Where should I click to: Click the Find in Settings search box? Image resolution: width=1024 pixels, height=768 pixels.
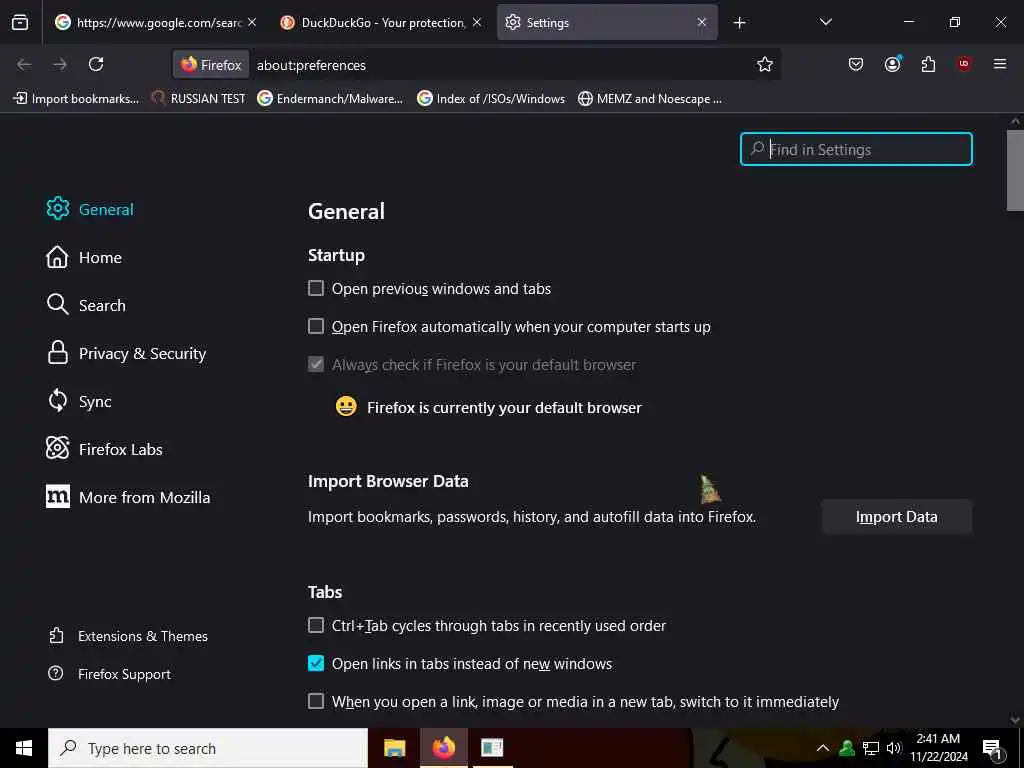(x=856, y=149)
